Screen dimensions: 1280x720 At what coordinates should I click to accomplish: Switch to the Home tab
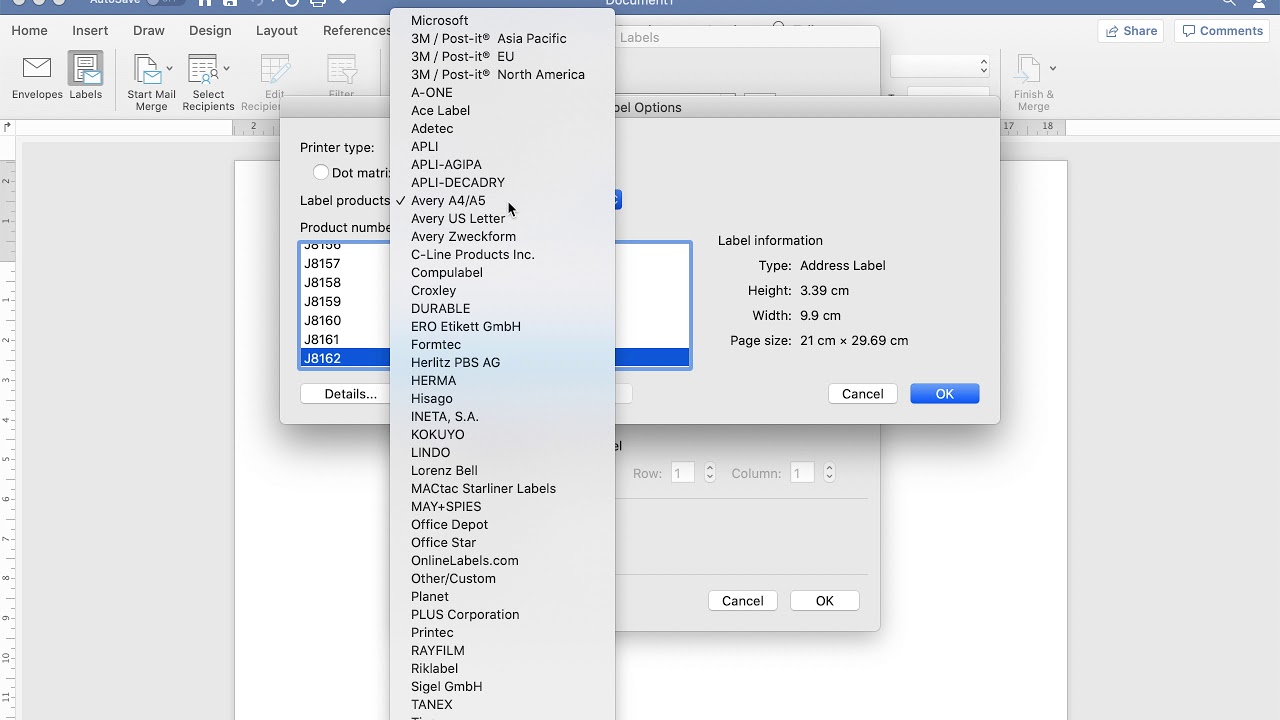(30, 31)
